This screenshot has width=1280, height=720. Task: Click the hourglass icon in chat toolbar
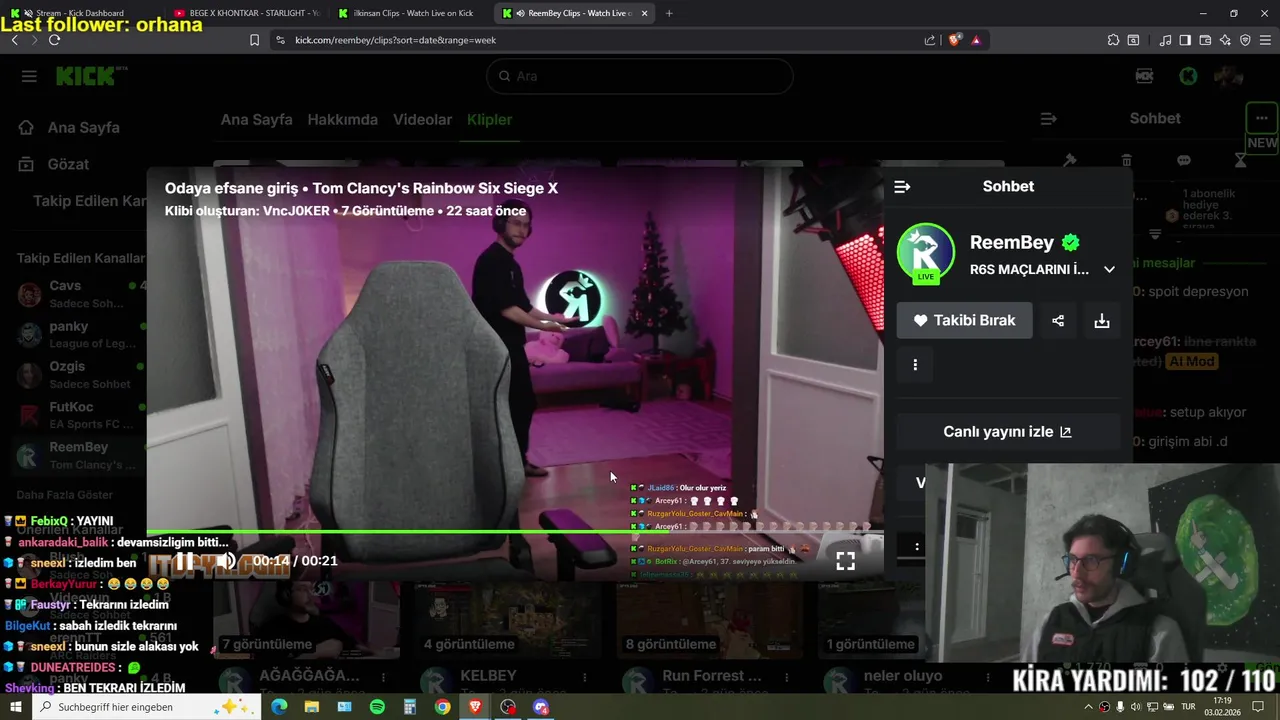1240,160
